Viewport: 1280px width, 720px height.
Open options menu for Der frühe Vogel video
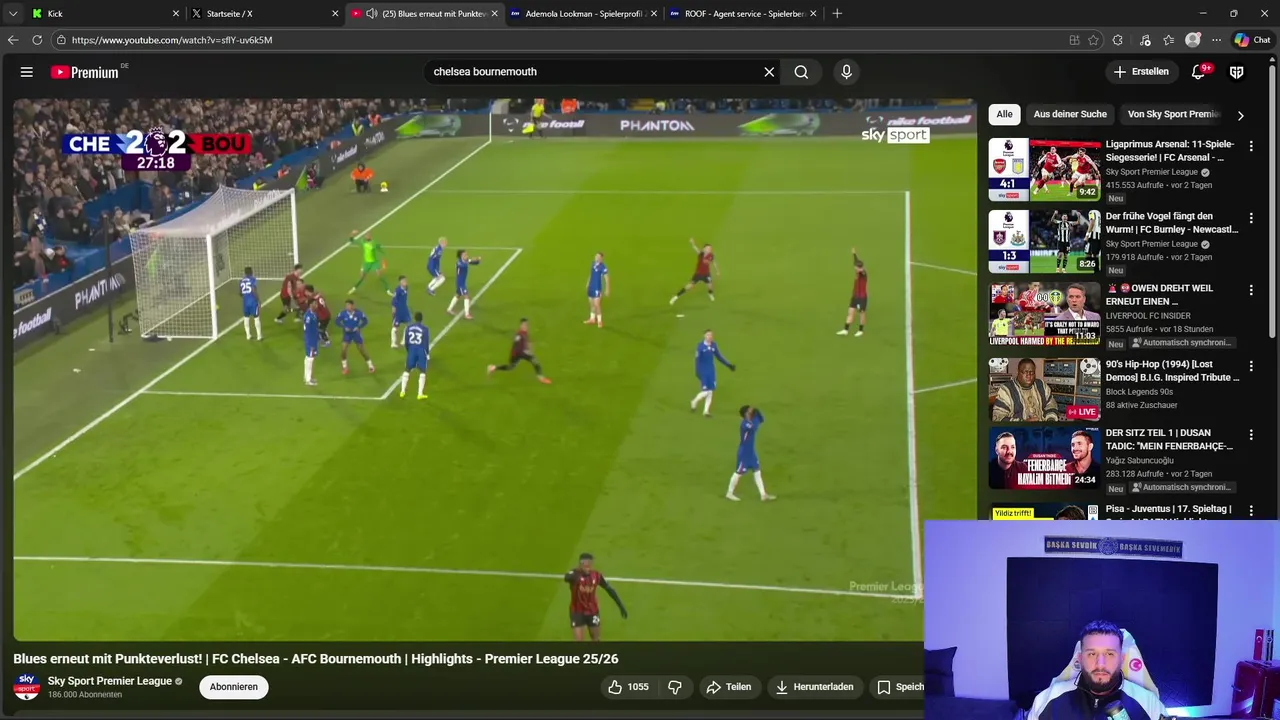pos(1250,218)
